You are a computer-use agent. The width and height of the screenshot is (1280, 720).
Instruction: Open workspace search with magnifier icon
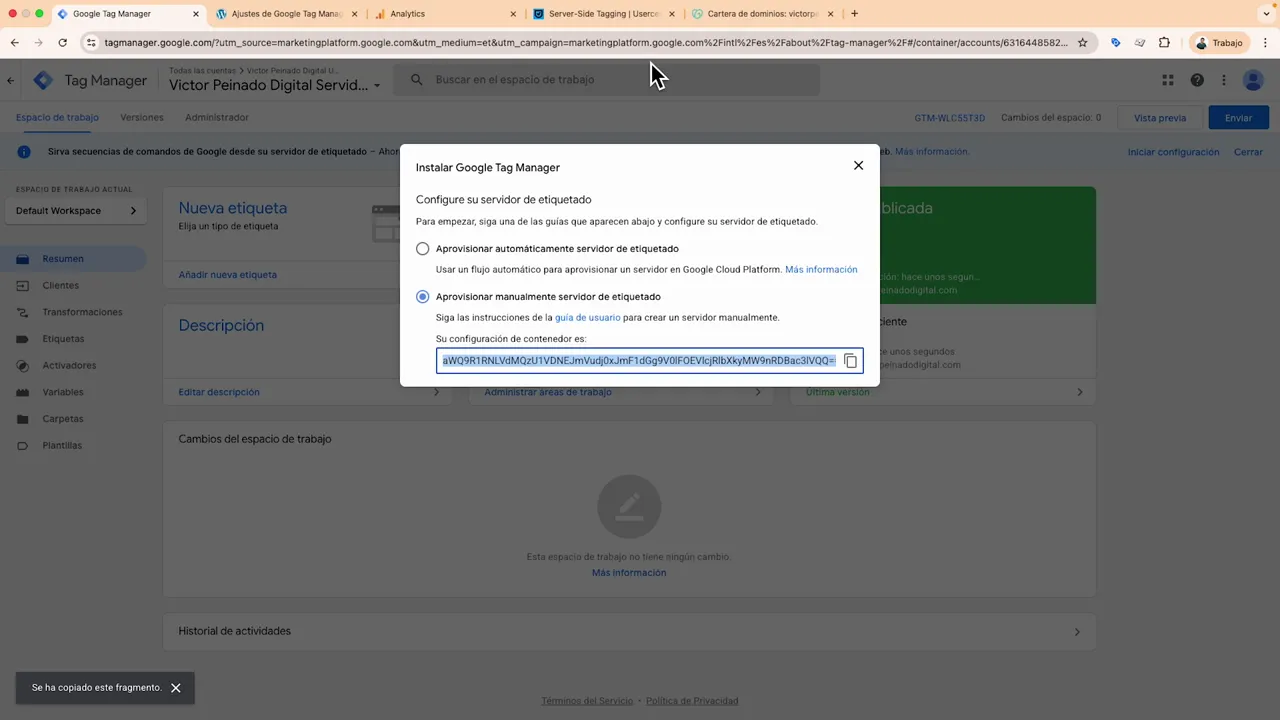pyautogui.click(x=416, y=79)
